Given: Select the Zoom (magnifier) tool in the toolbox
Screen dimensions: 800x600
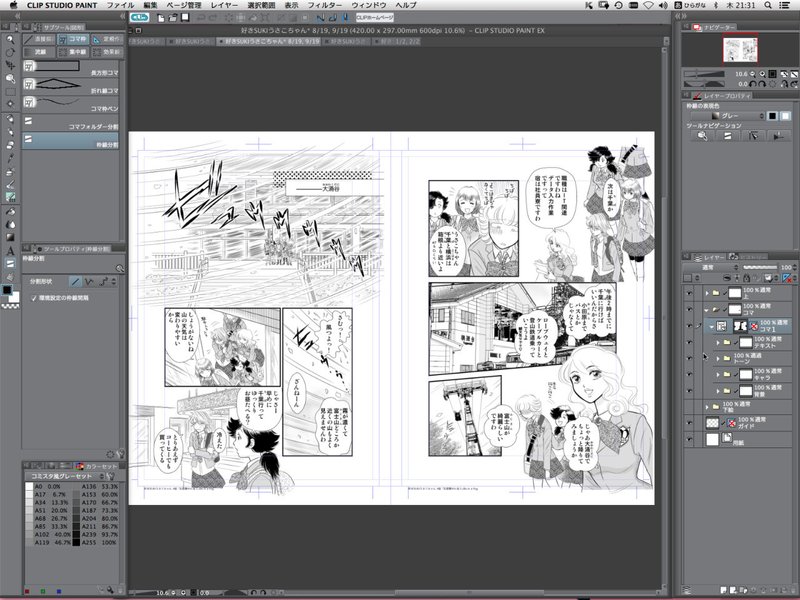Looking at the screenshot, I should (x=10, y=39).
